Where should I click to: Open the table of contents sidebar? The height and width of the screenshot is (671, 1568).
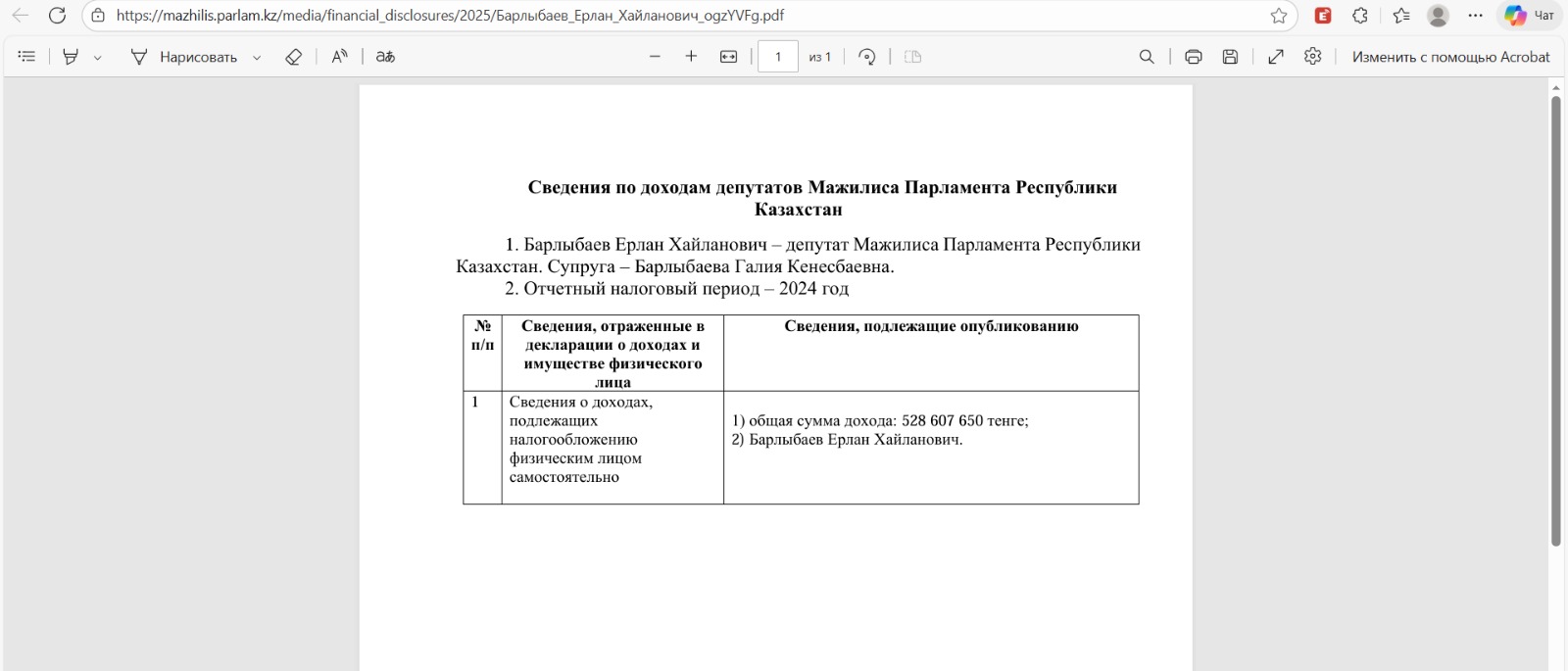click(x=26, y=57)
